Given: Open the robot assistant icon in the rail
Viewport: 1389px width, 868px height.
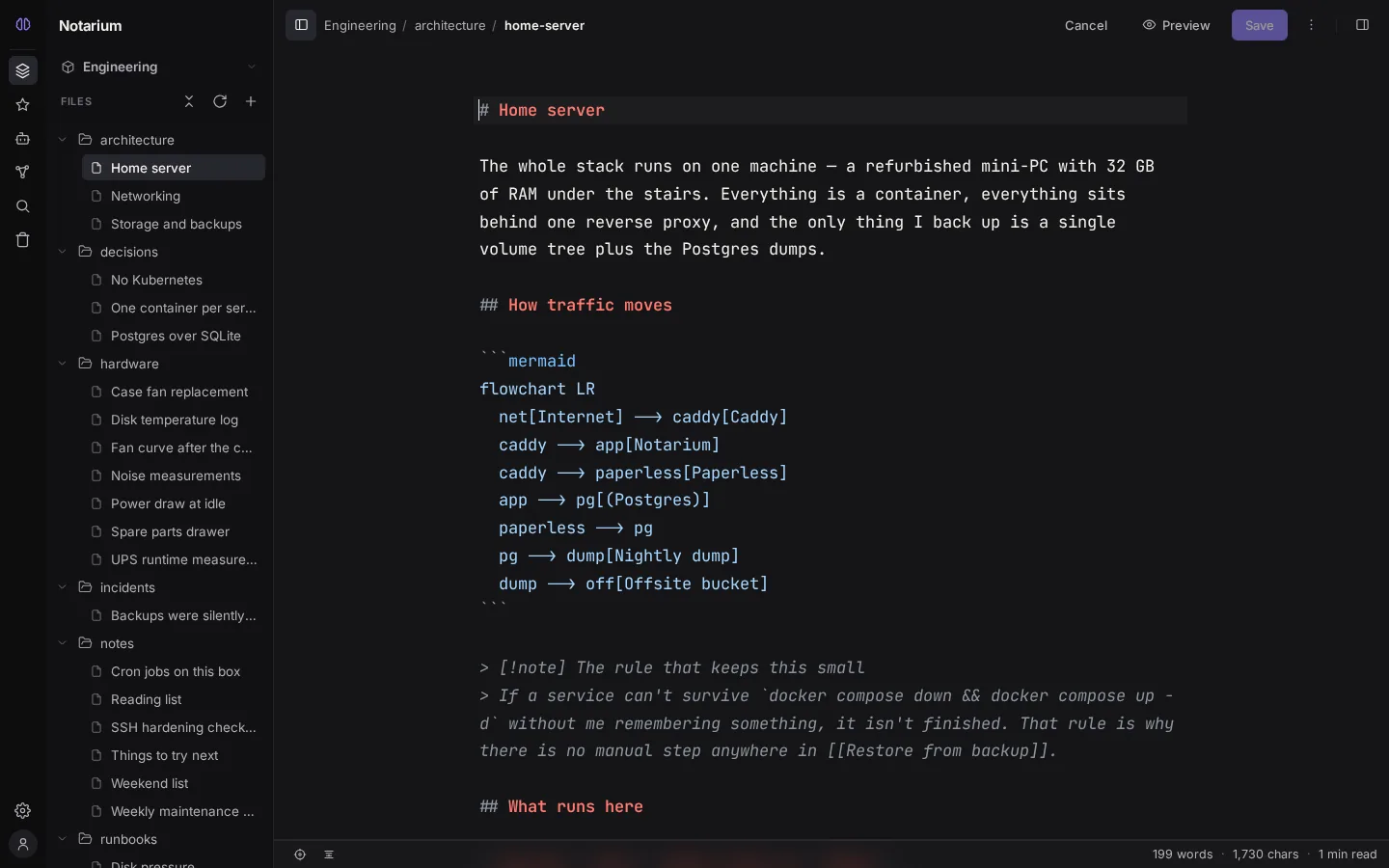Looking at the screenshot, I should click(x=23, y=139).
